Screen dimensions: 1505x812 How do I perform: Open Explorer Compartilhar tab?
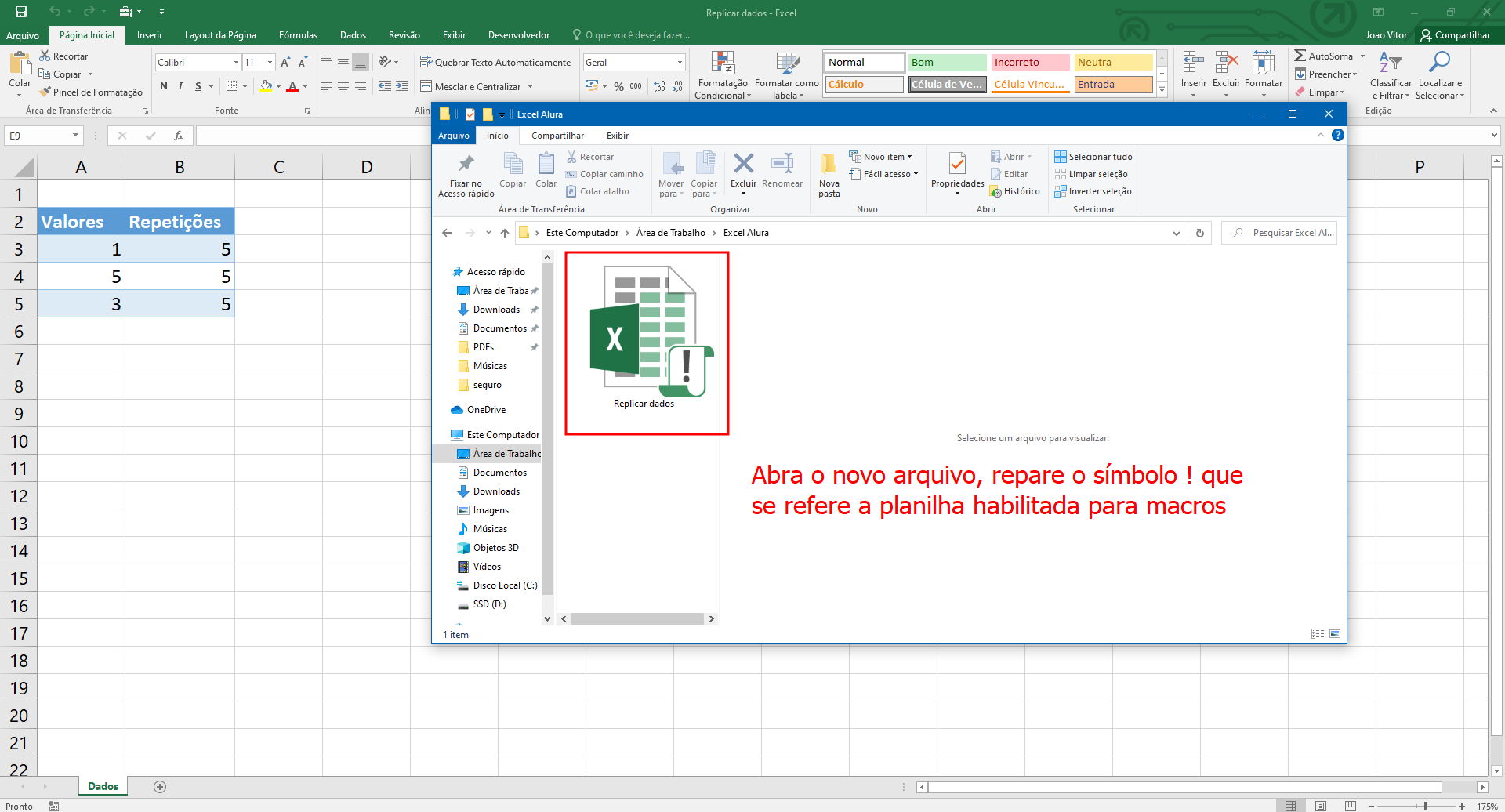557,136
